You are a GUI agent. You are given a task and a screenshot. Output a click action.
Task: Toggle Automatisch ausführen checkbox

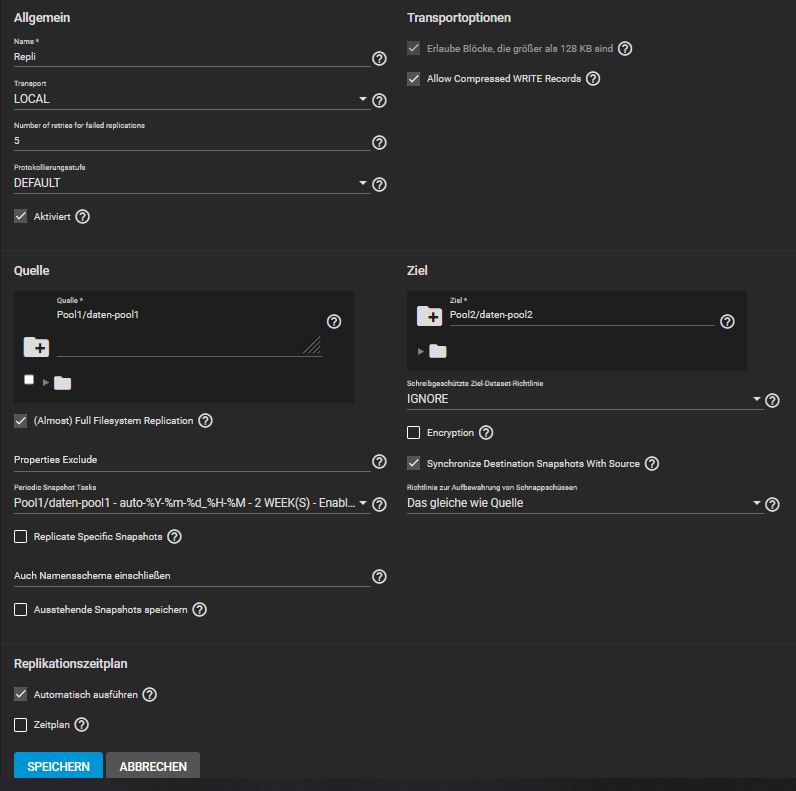pyautogui.click(x=20, y=694)
